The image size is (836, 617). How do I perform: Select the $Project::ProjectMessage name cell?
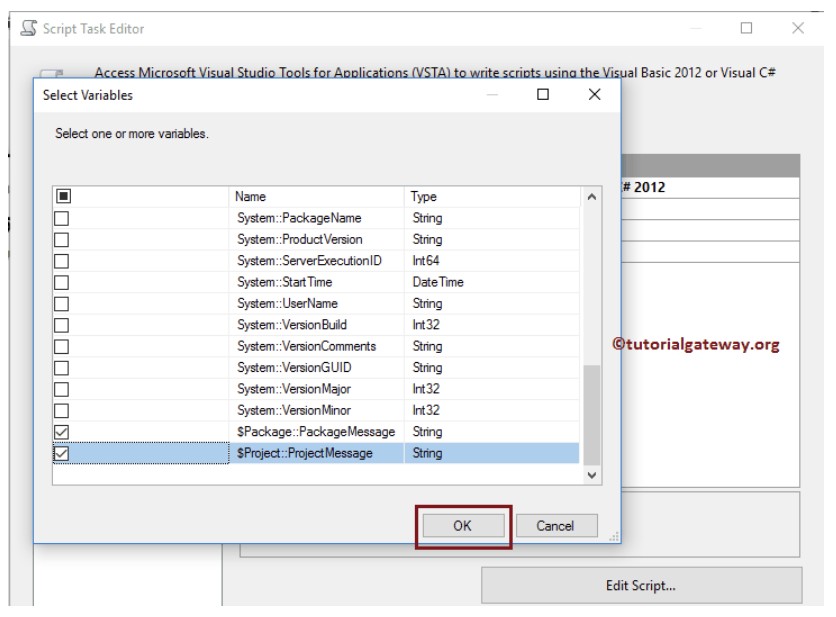coord(316,453)
